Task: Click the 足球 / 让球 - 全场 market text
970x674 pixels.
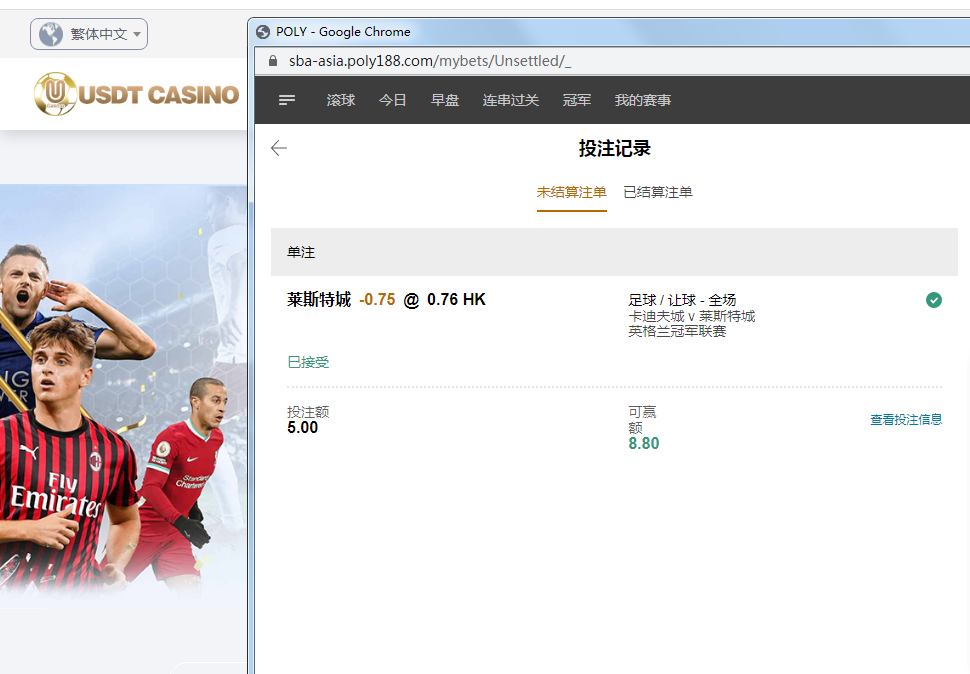Action: [682, 301]
